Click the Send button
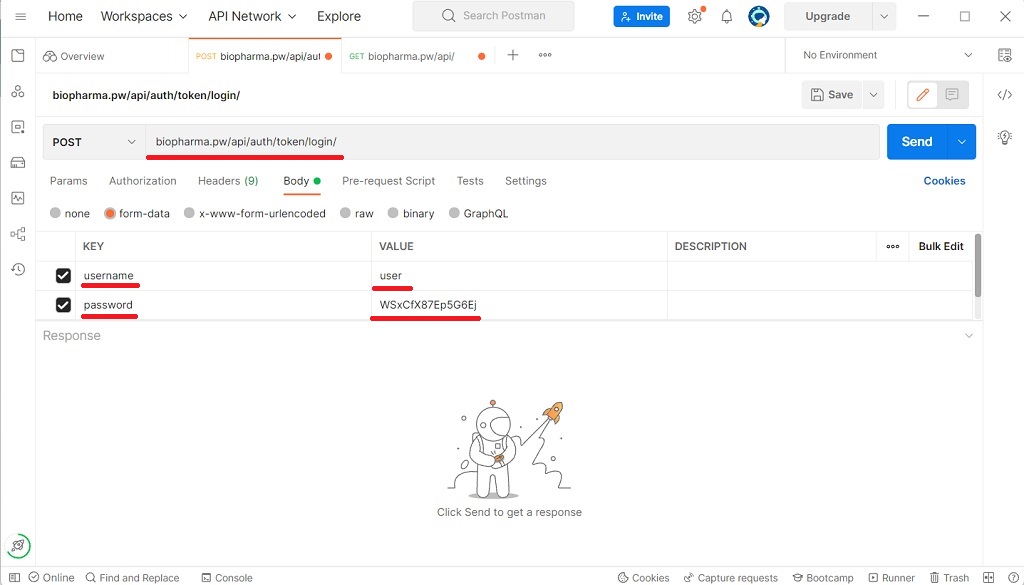1024x585 pixels. pos(917,142)
